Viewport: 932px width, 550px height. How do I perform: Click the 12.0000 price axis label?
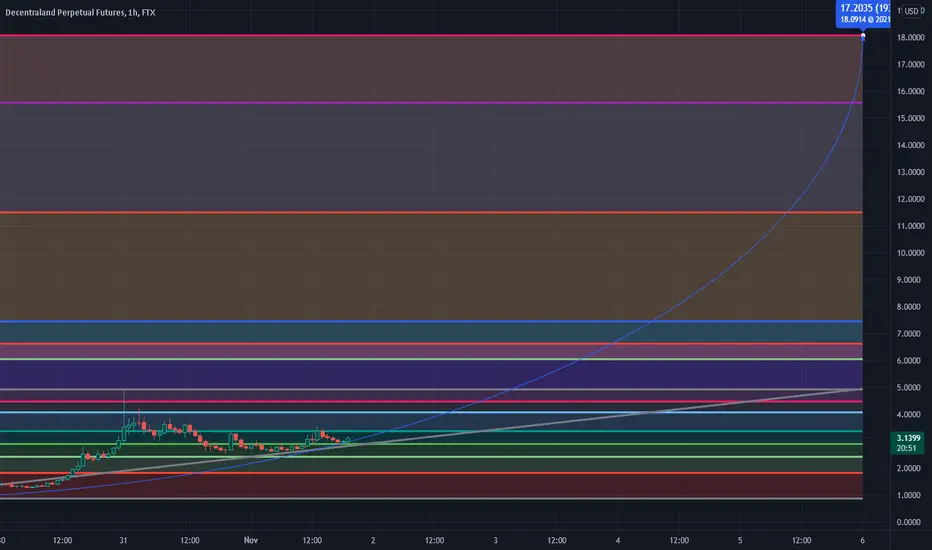coord(910,199)
